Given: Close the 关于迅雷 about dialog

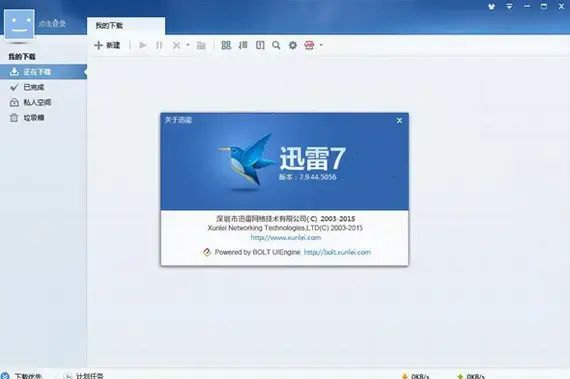Looking at the screenshot, I should [399, 120].
